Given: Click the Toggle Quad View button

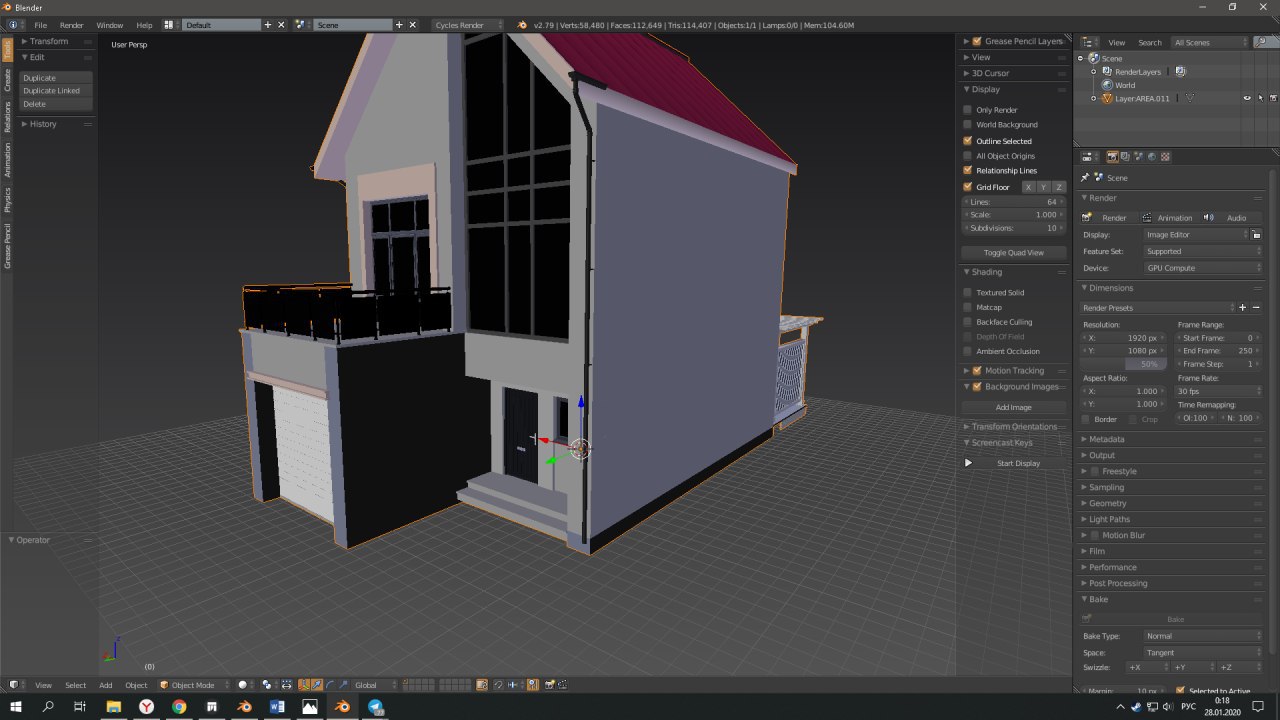Looking at the screenshot, I should 1014,253.
